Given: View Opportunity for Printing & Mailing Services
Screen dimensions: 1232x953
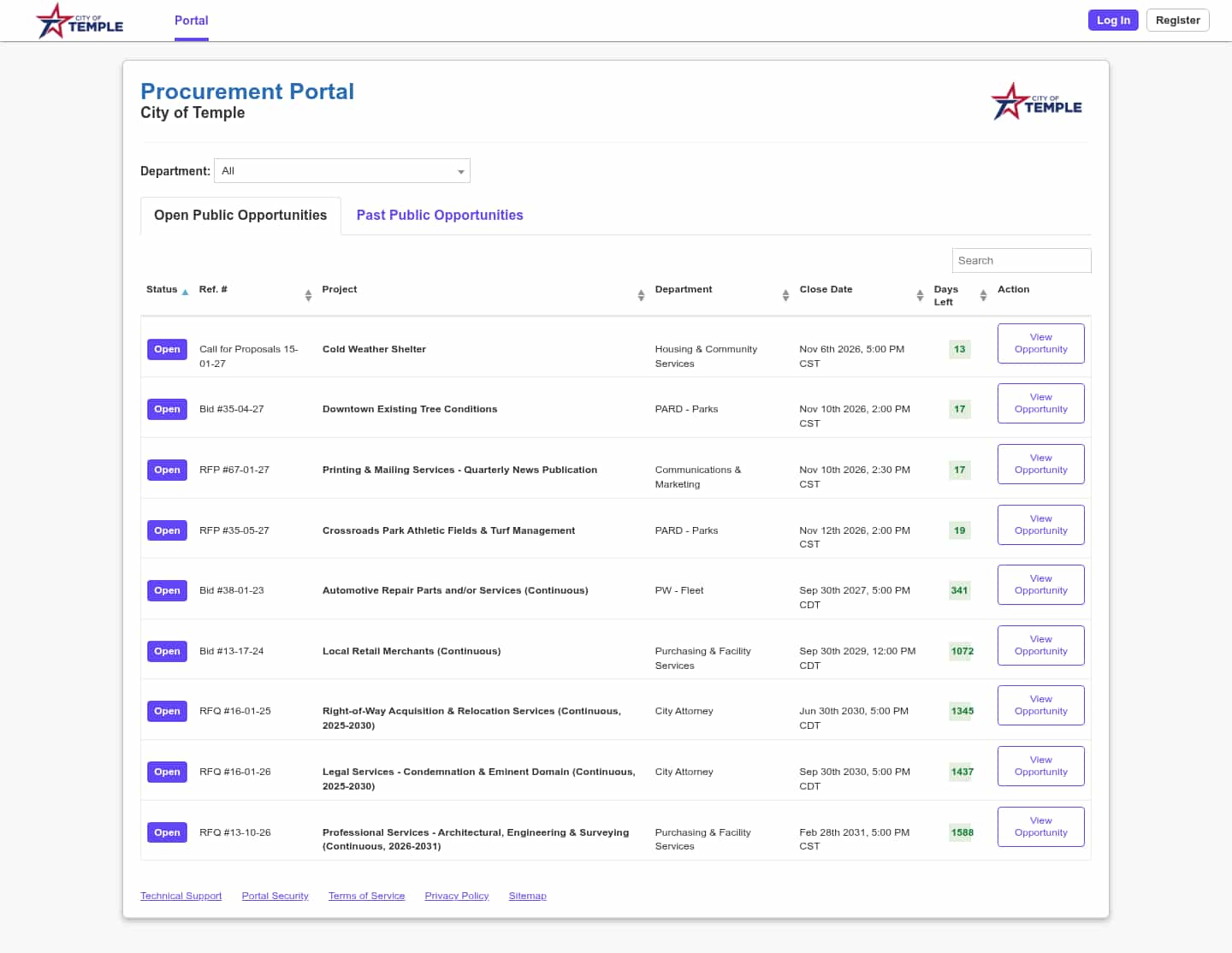Looking at the screenshot, I should point(1041,464).
